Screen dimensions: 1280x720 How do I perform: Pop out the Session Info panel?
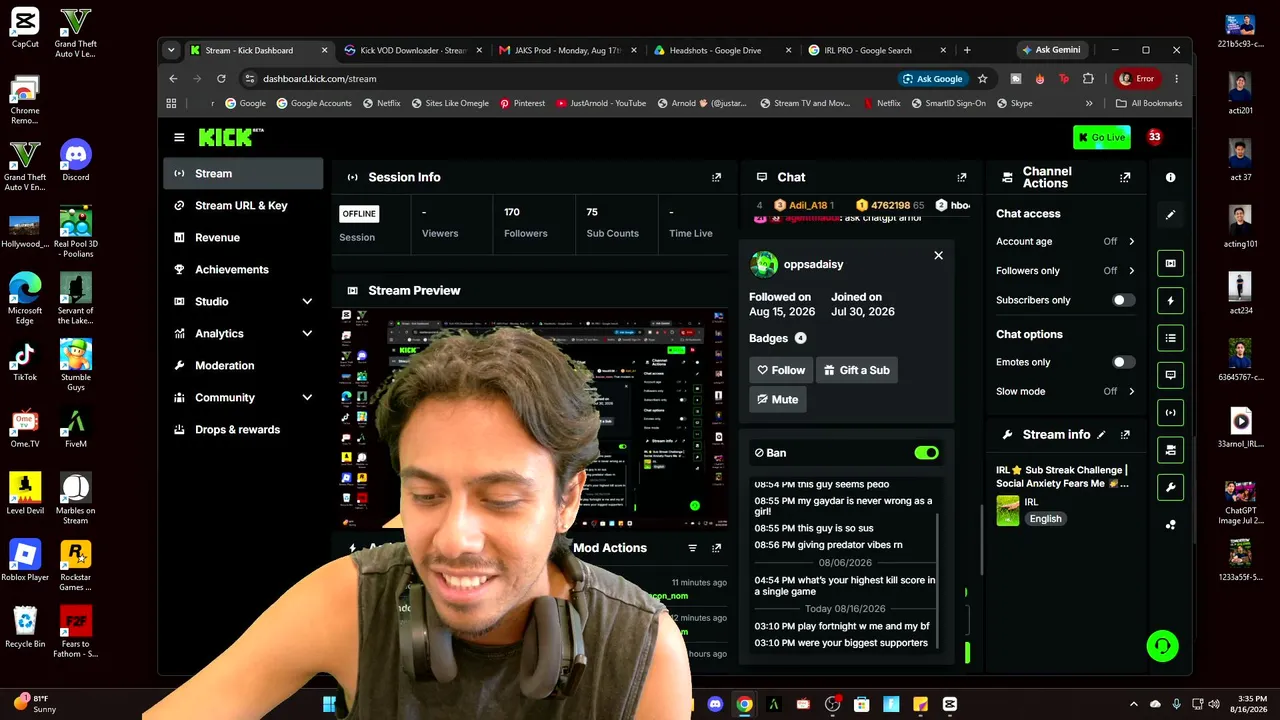pos(716,177)
